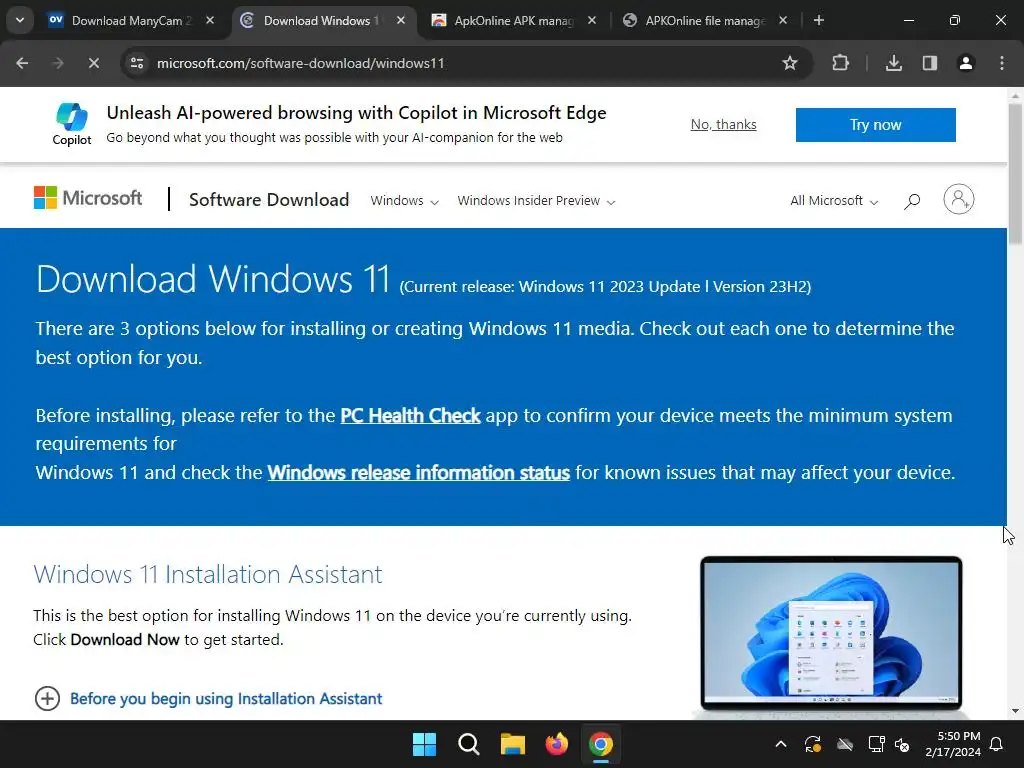Click the Download Windows 11 heading
This screenshot has width=1024, height=768.
tap(213, 280)
